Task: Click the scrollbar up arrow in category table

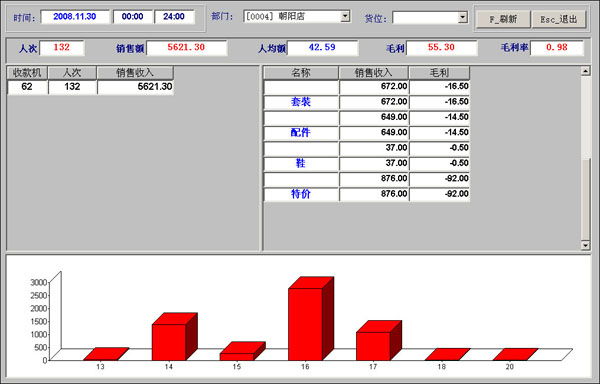Action: [585, 71]
